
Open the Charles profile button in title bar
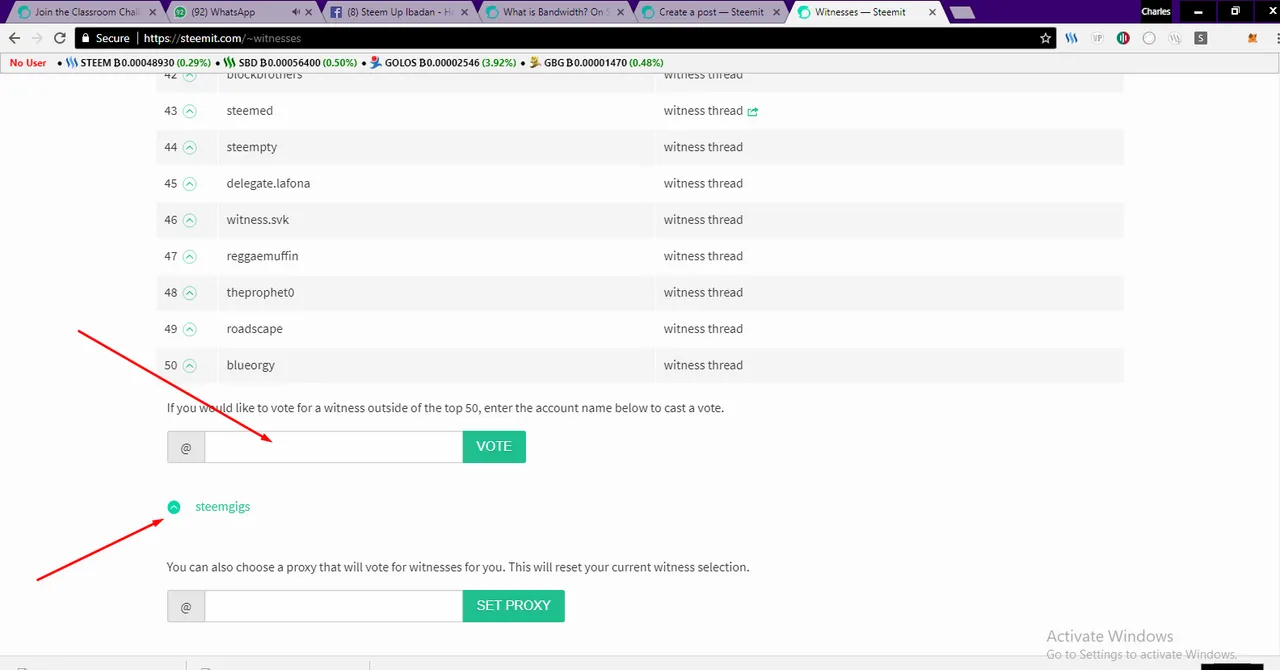pos(1156,12)
